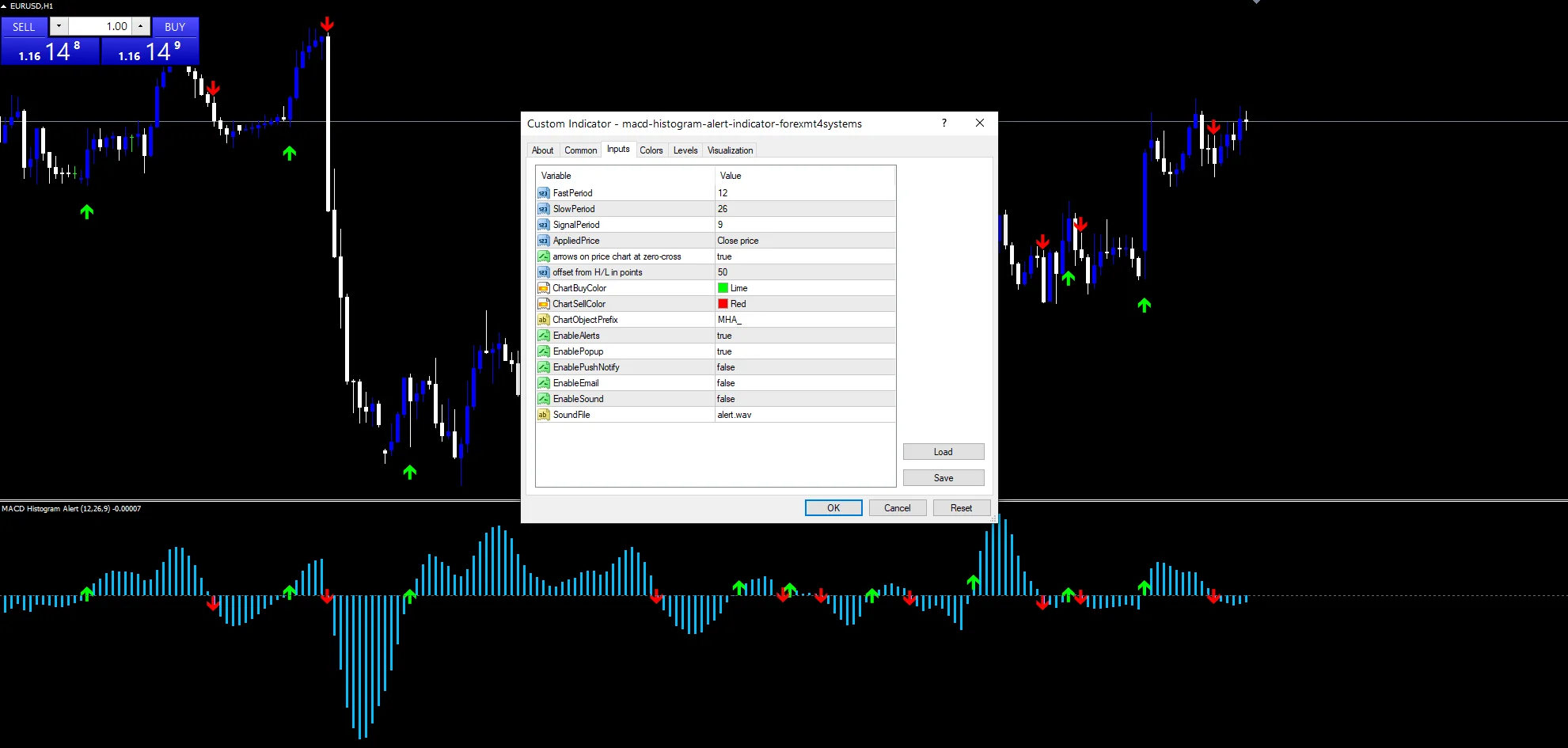This screenshot has width=1568, height=748.
Task: Click the trade volume input field
Action: pos(100,26)
